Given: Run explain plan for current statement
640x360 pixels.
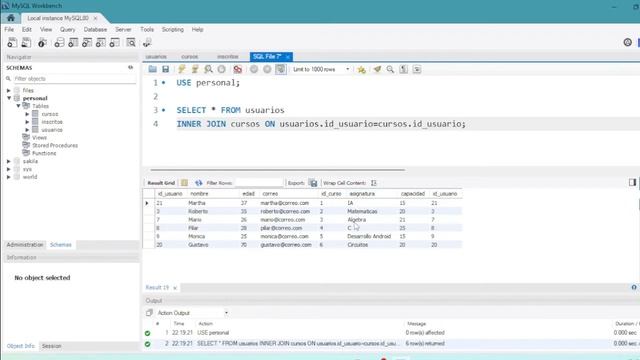Looking at the screenshot, I should 208,69.
